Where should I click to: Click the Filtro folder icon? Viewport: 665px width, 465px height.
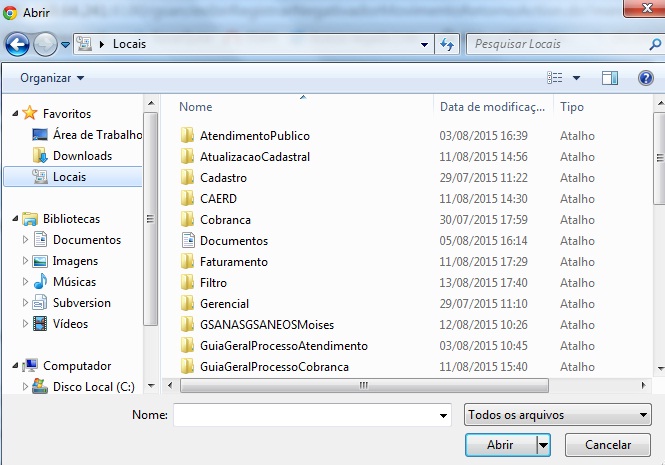pyautogui.click(x=187, y=282)
